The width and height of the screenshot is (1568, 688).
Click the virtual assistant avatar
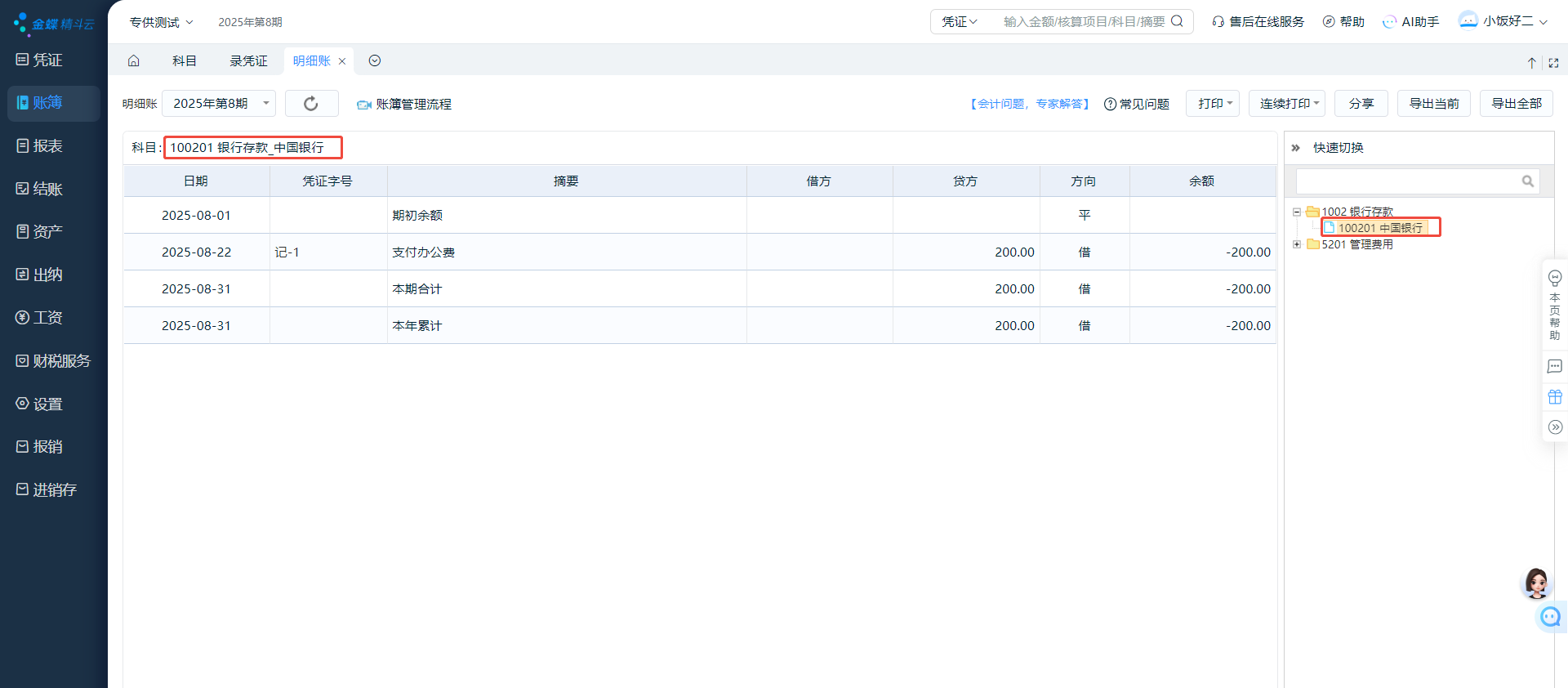1536,583
